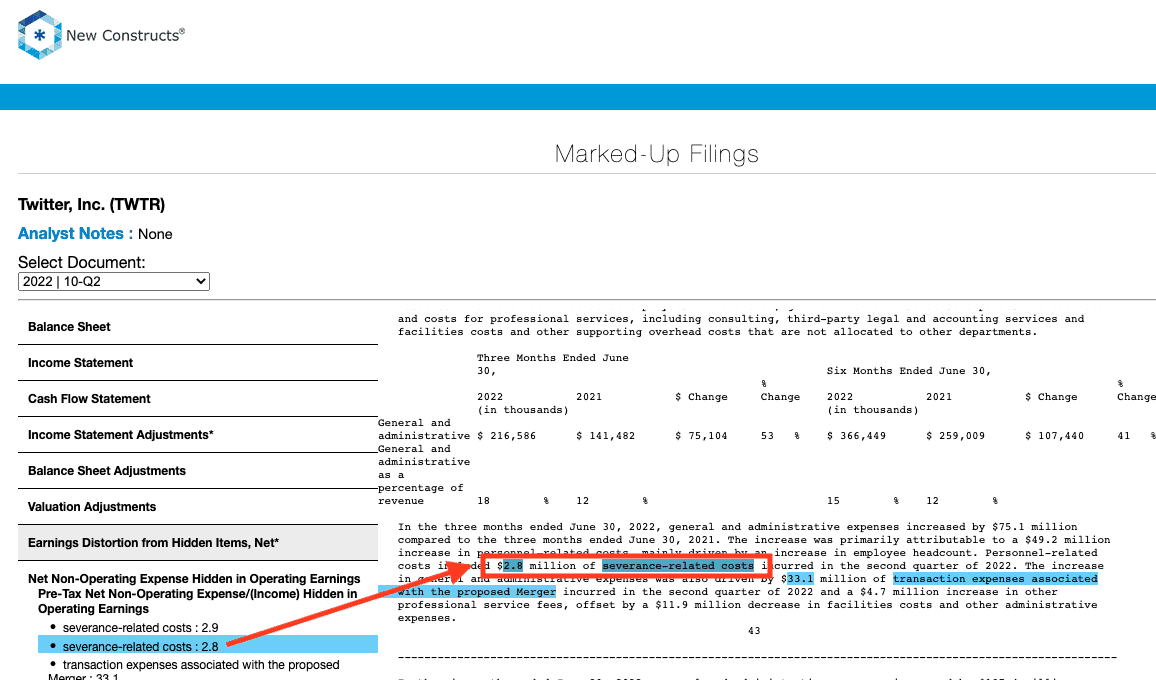Click the $ 366,449 six-month value
Screen dimensions: 1156x680
tap(857, 436)
